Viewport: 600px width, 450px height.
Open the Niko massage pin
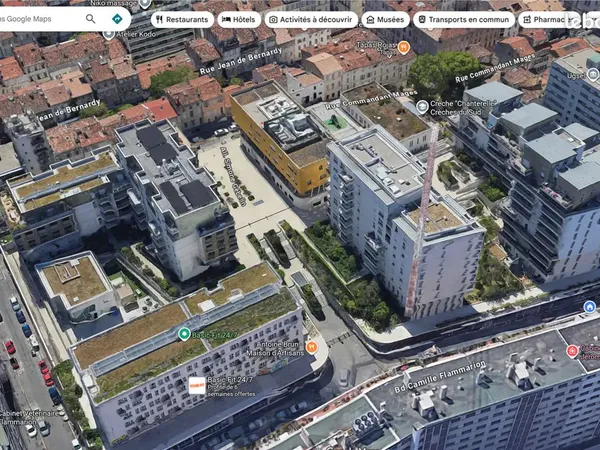(145, 4)
